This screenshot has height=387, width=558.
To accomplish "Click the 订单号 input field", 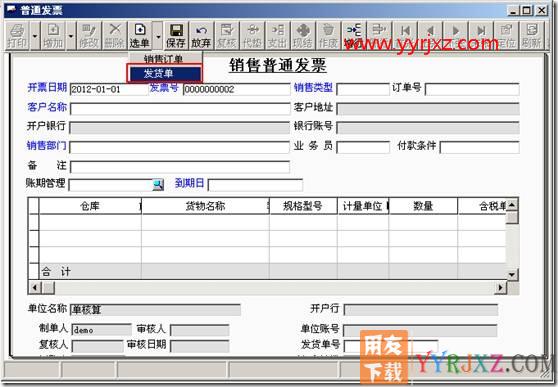I will [472, 89].
